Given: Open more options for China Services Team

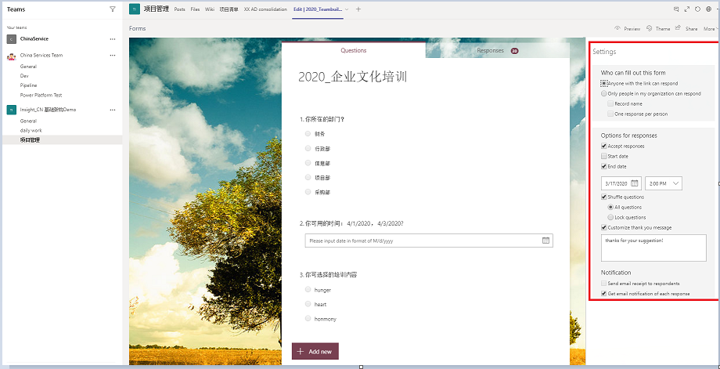Looking at the screenshot, I should coord(112,56).
